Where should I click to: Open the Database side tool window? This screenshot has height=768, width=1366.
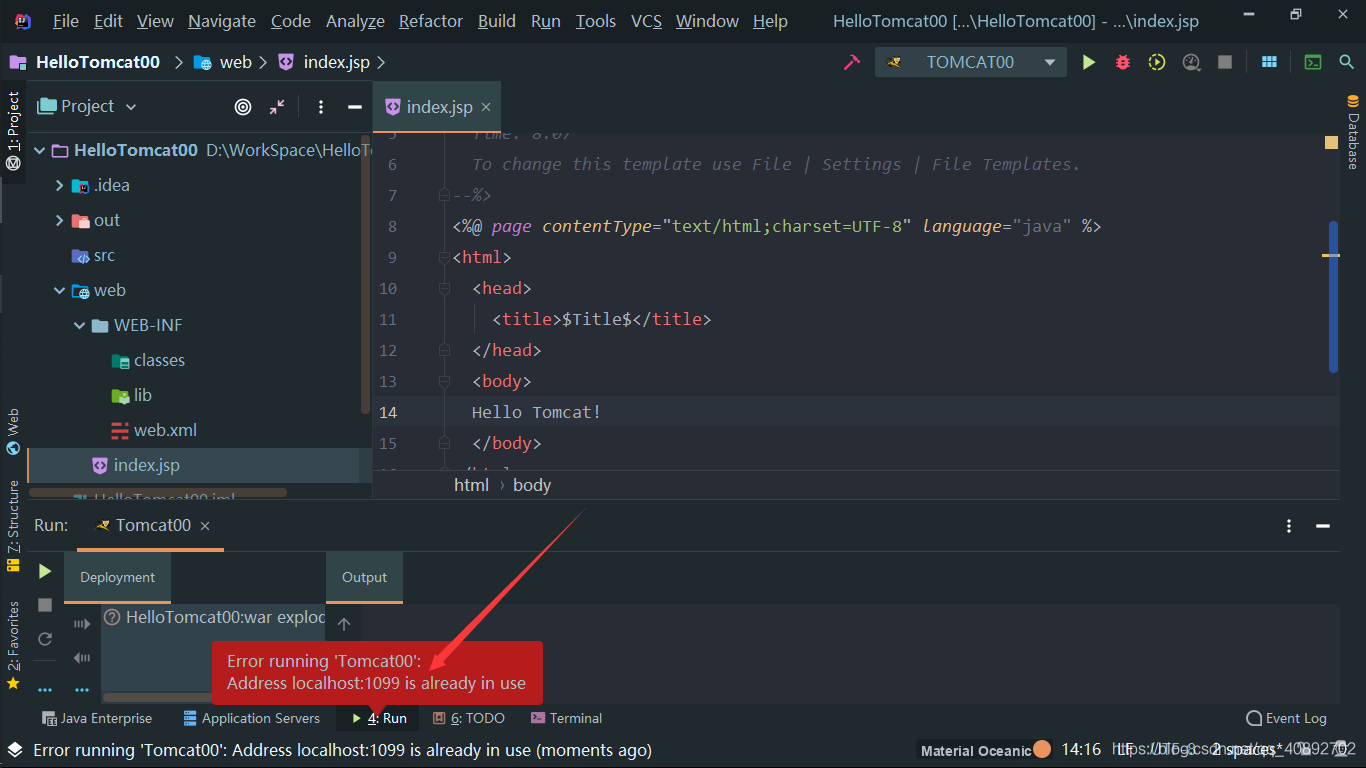pyautogui.click(x=1353, y=132)
